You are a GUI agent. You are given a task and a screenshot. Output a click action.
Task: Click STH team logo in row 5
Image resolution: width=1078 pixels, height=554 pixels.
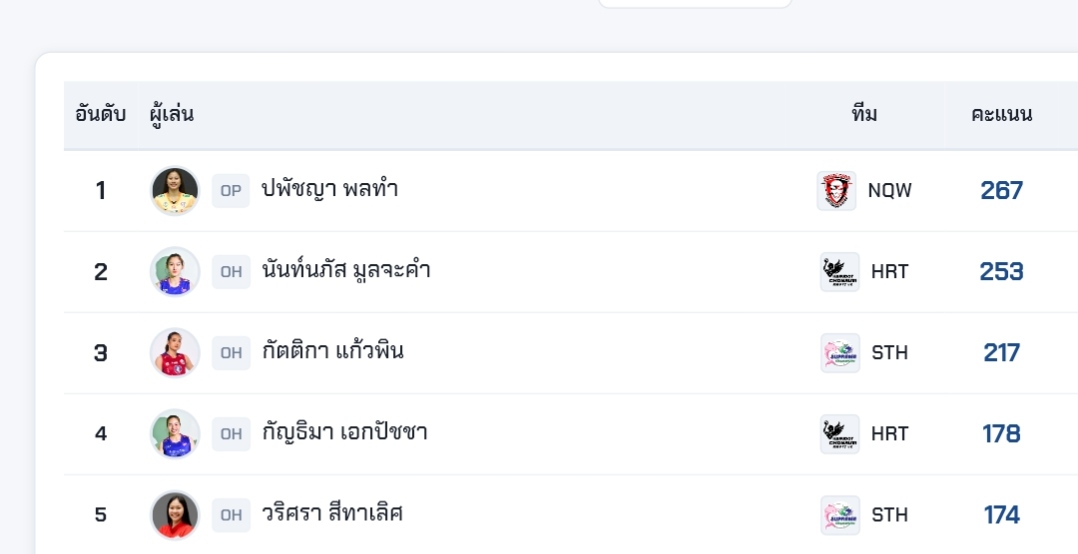(x=839, y=515)
